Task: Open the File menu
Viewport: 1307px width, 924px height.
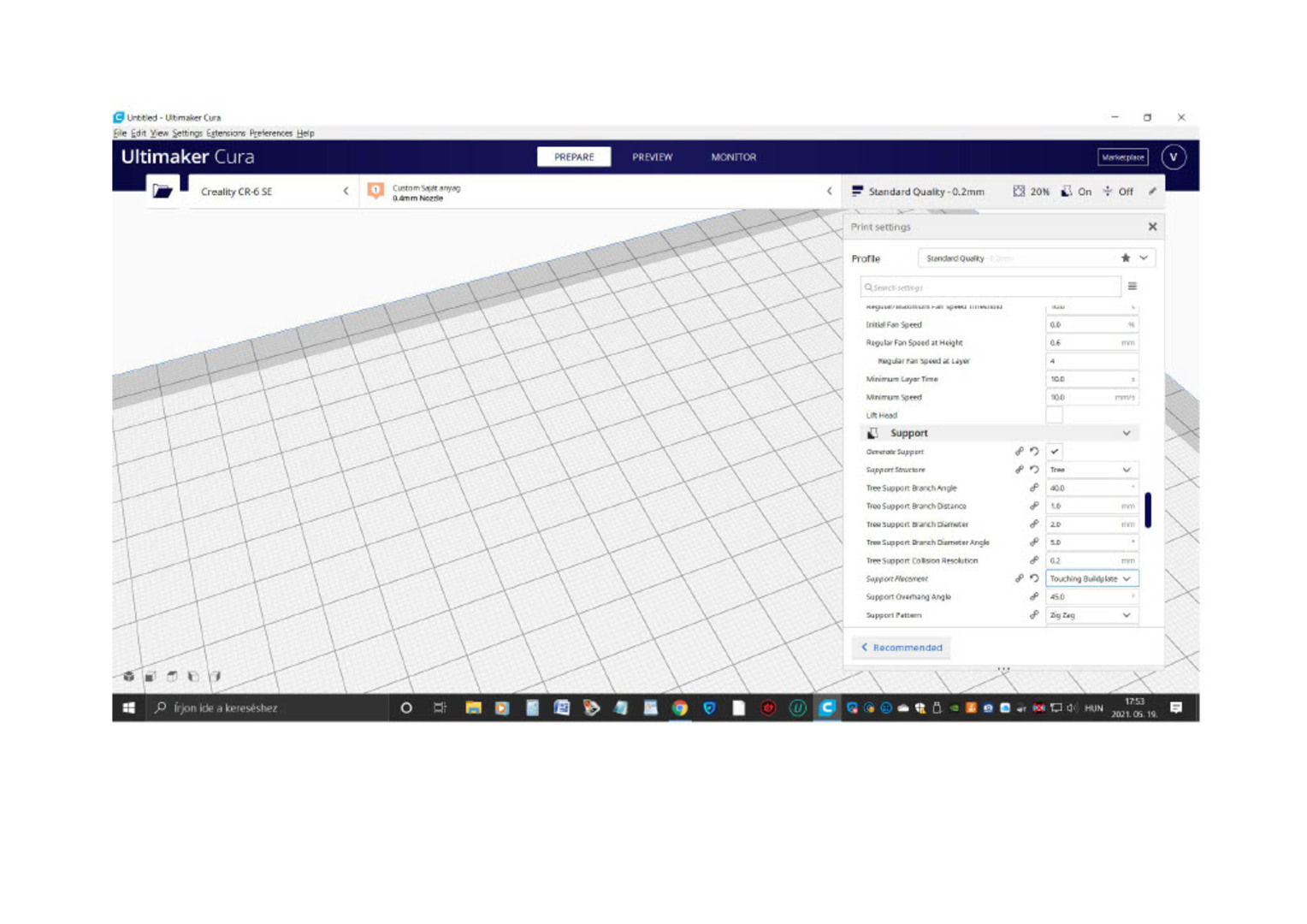Action: [120, 133]
